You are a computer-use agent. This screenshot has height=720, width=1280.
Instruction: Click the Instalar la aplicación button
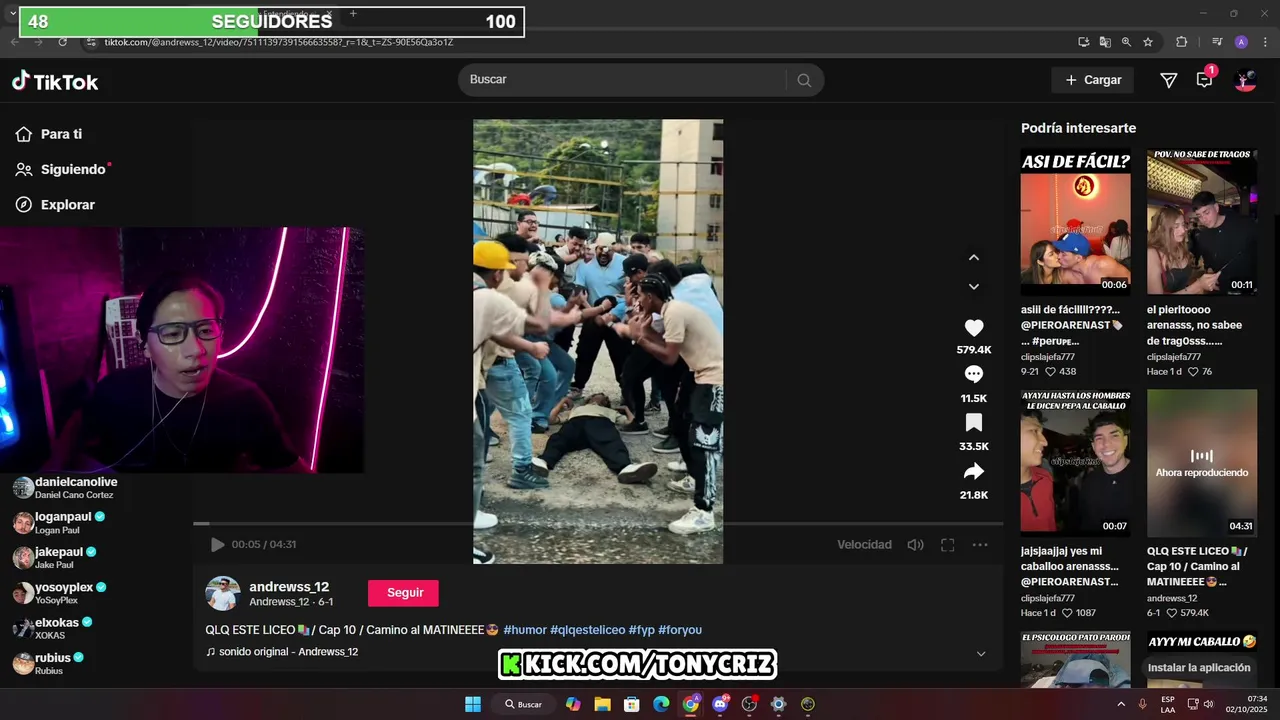tap(1199, 668)
